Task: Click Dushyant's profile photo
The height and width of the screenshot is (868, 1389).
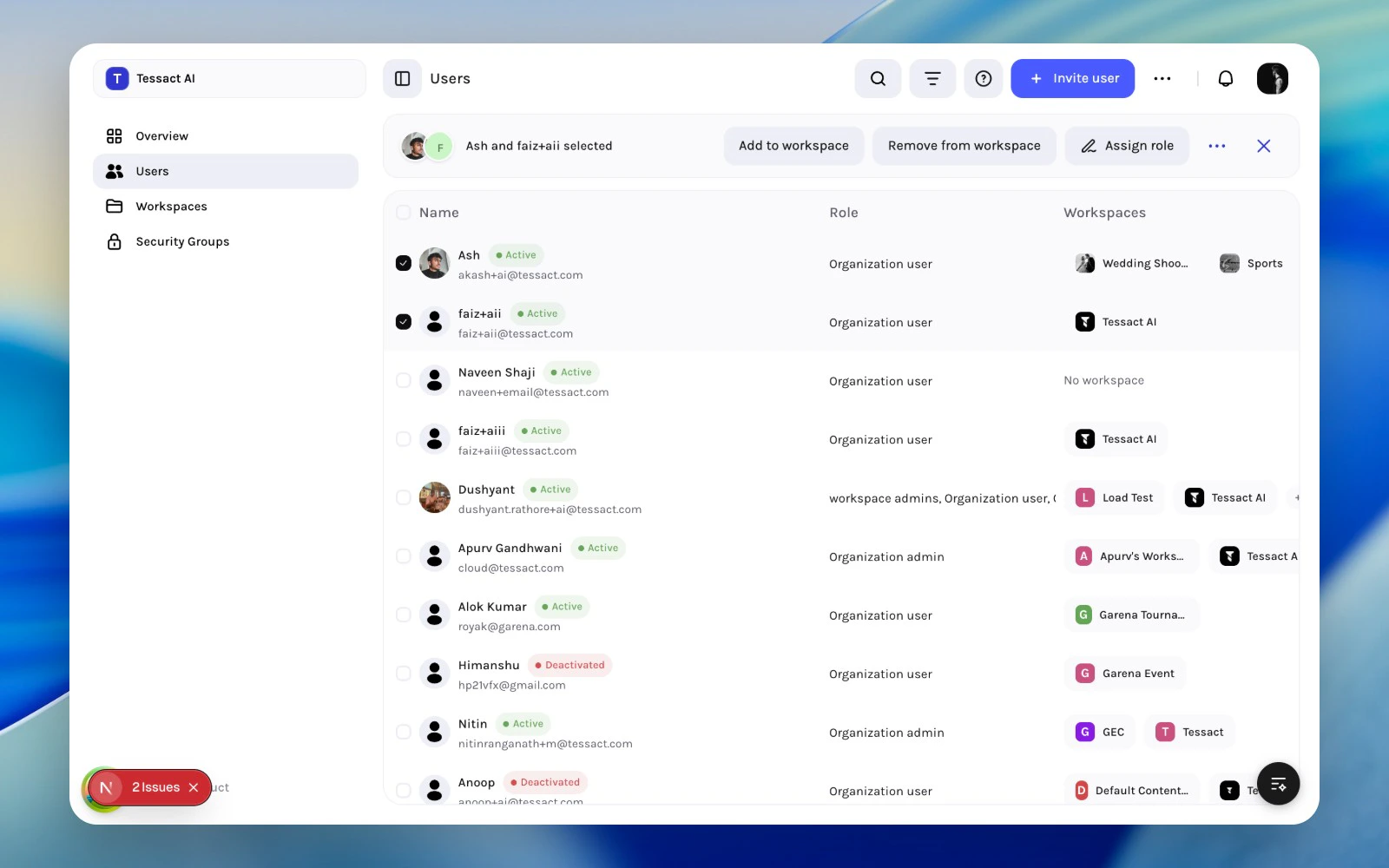Action: [x=434, y=497]
